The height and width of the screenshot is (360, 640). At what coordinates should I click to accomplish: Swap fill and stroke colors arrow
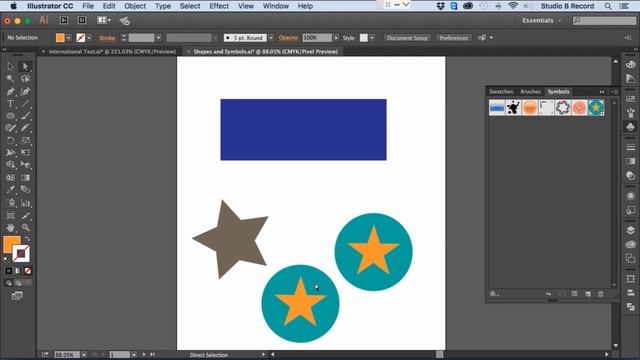[27, 239]
